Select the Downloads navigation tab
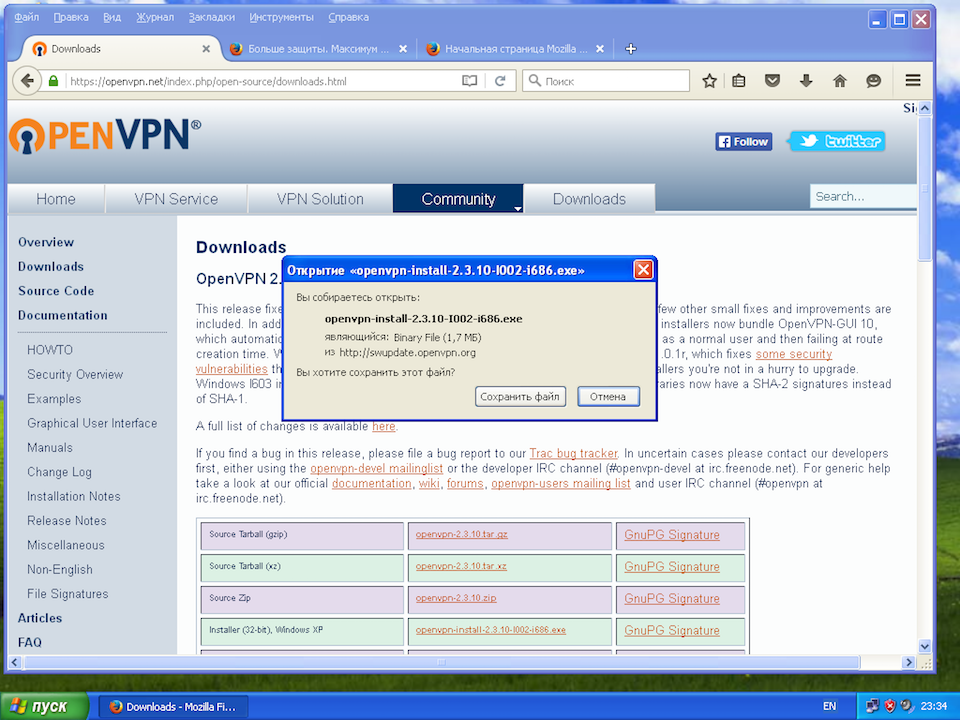 (589, 199)
